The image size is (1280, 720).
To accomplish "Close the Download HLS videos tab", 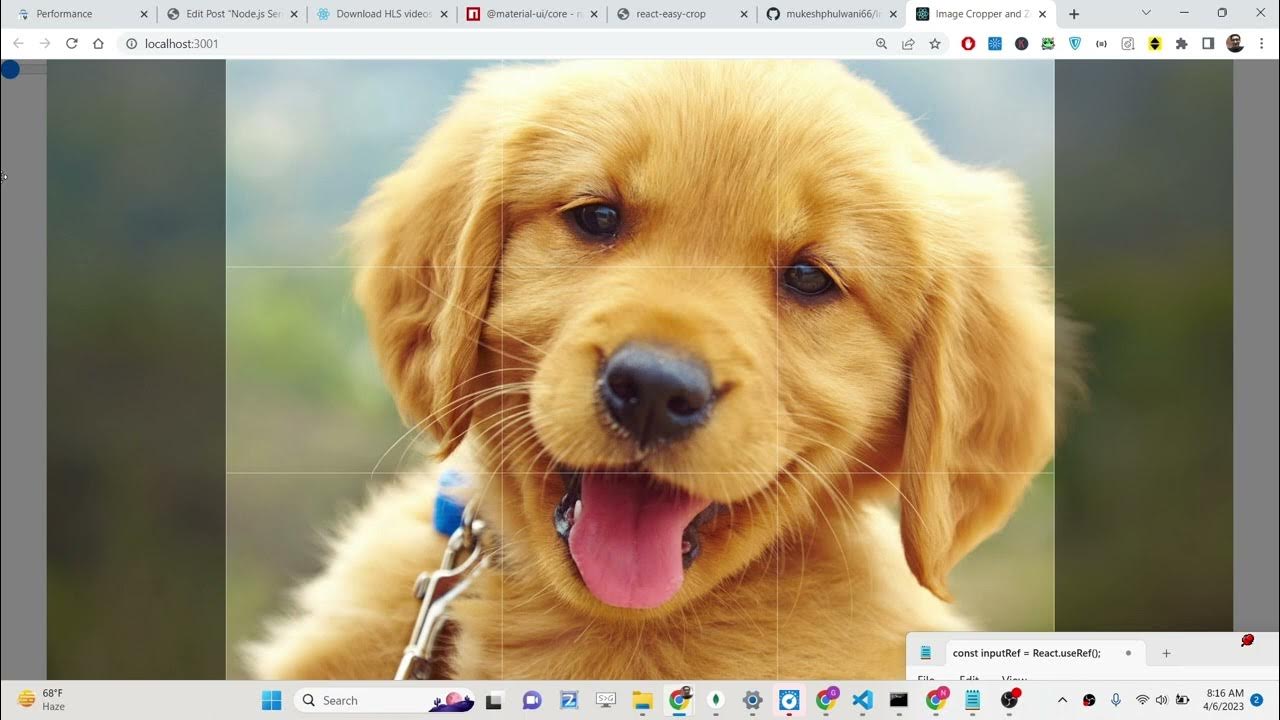I will click(x=444, y=14).
